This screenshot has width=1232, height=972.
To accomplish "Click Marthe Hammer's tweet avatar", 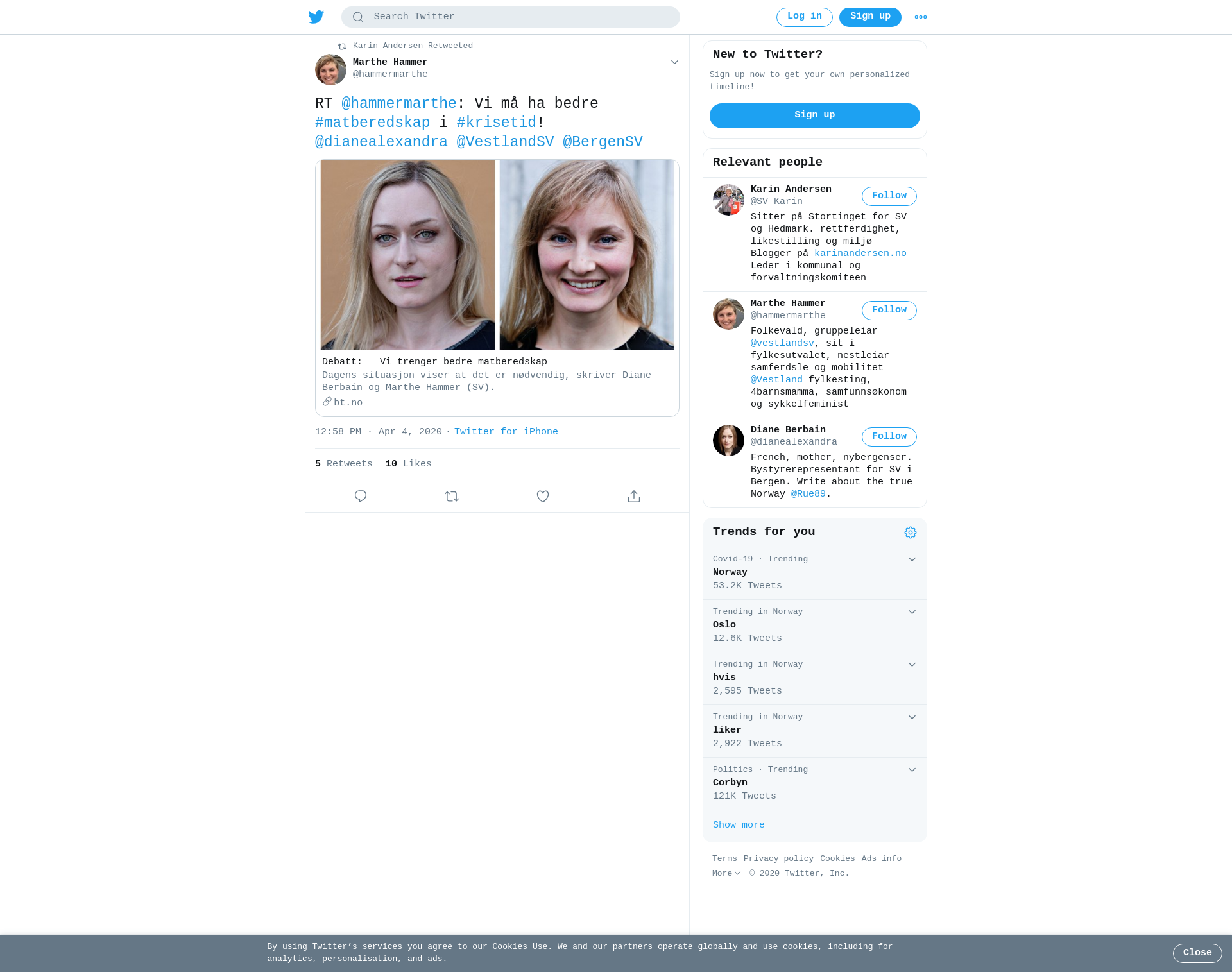I will 330,69.
